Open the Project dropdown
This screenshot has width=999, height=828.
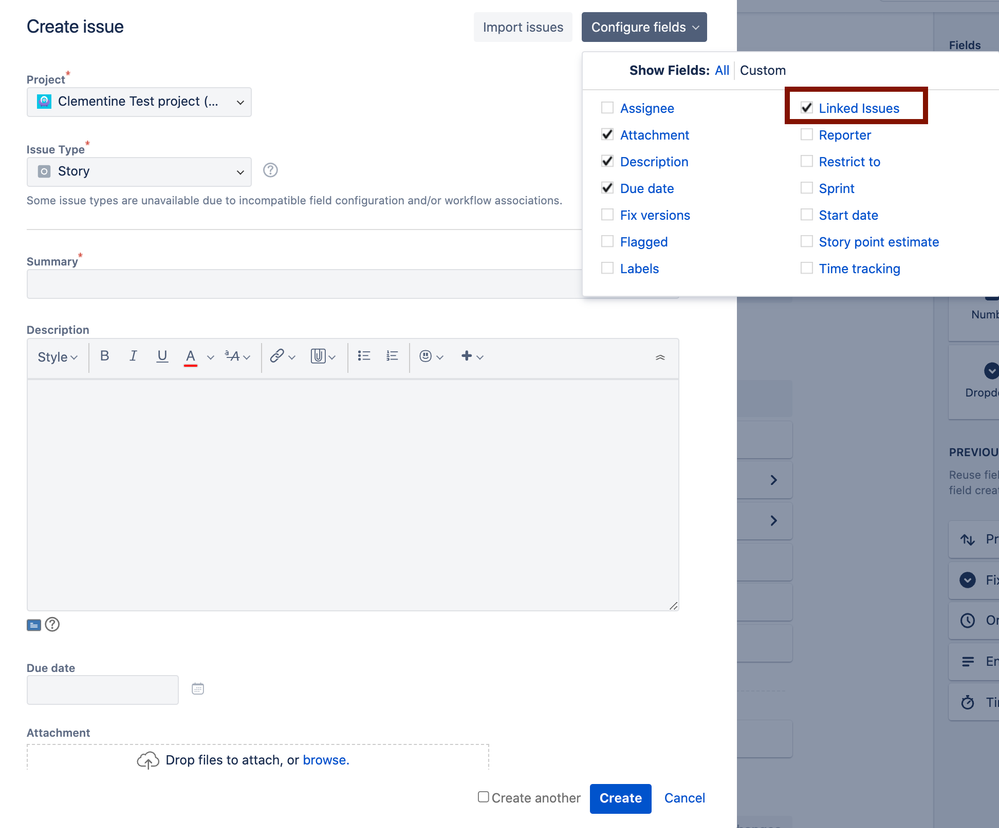[139, 102]
